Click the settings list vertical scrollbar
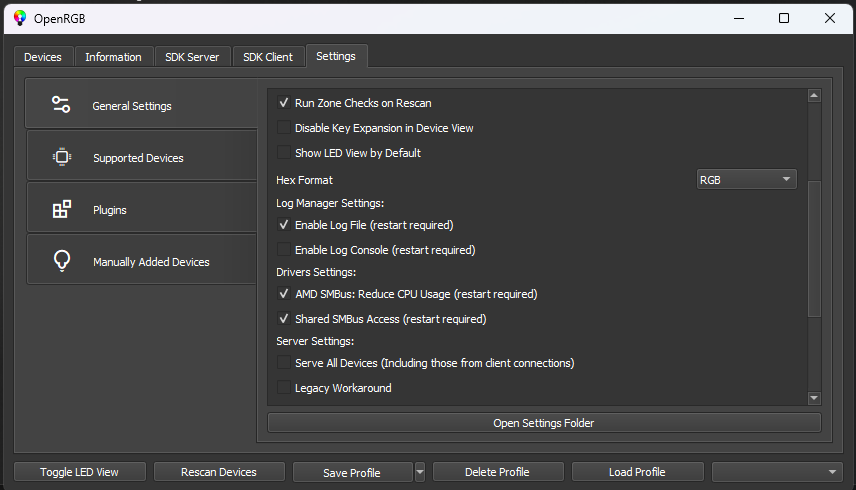 click(814, 248)
